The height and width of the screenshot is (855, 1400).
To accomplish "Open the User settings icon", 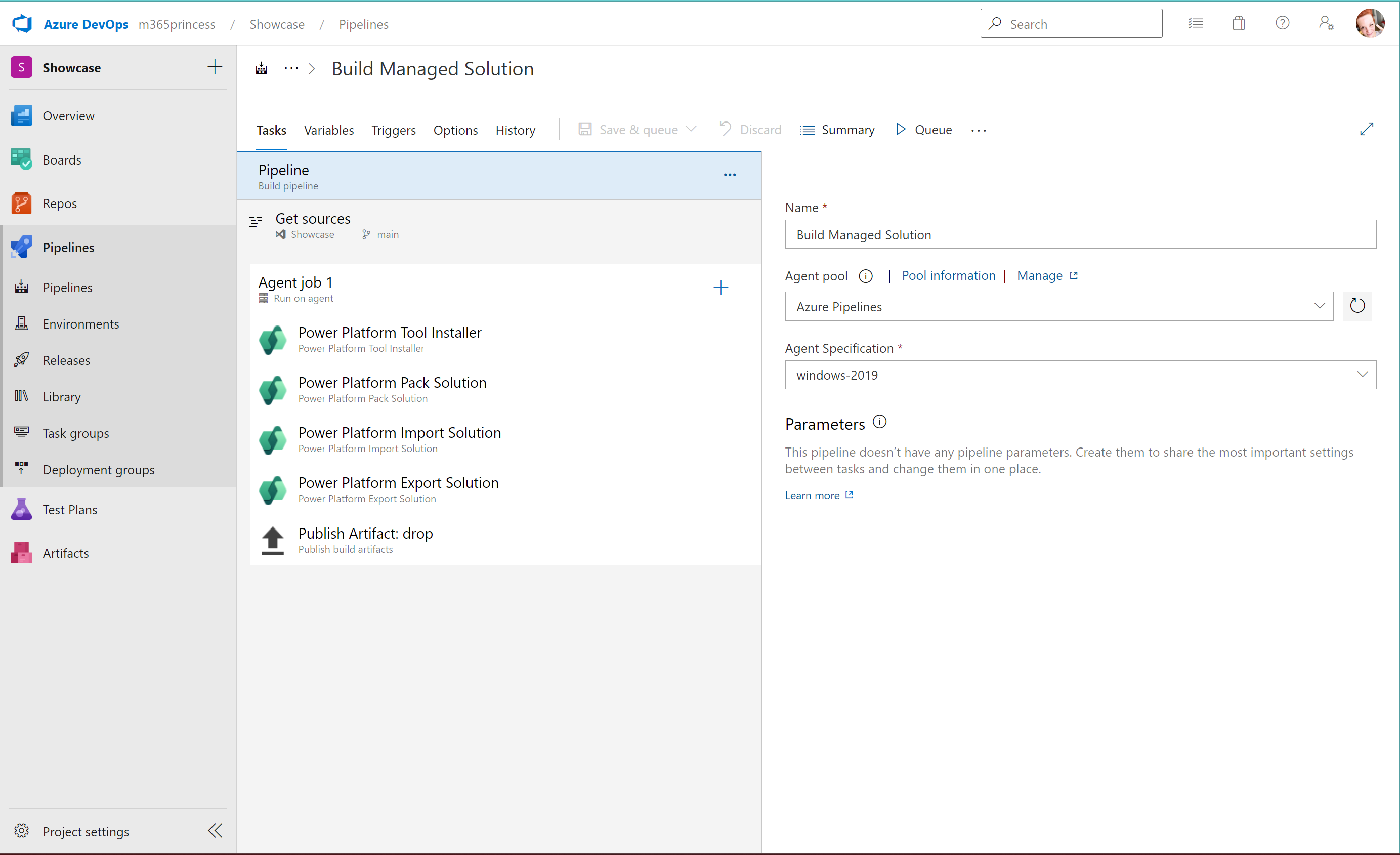I will pos(1326,24).
